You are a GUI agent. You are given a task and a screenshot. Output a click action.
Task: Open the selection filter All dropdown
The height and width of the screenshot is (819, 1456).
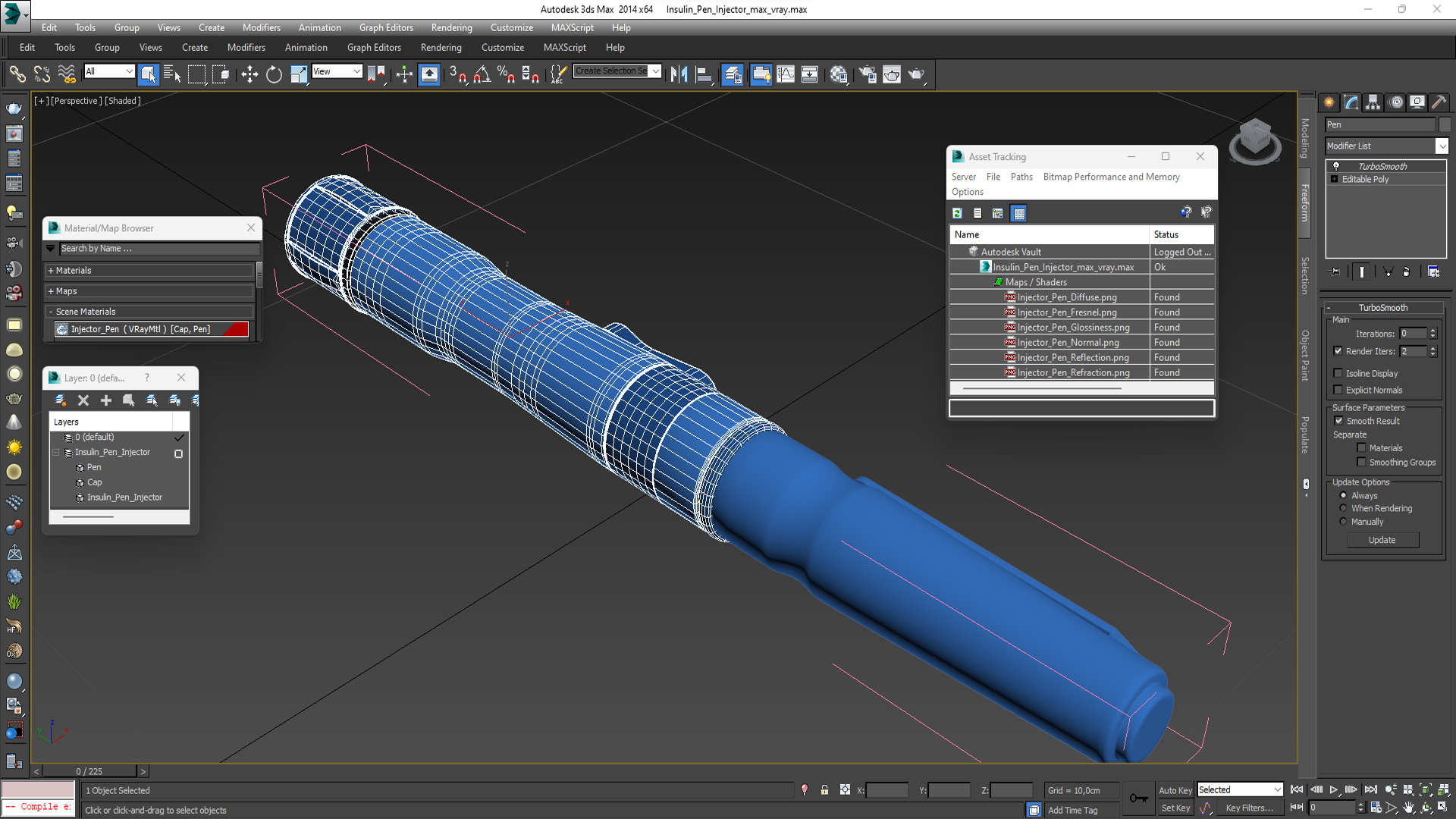coord(109,71)
